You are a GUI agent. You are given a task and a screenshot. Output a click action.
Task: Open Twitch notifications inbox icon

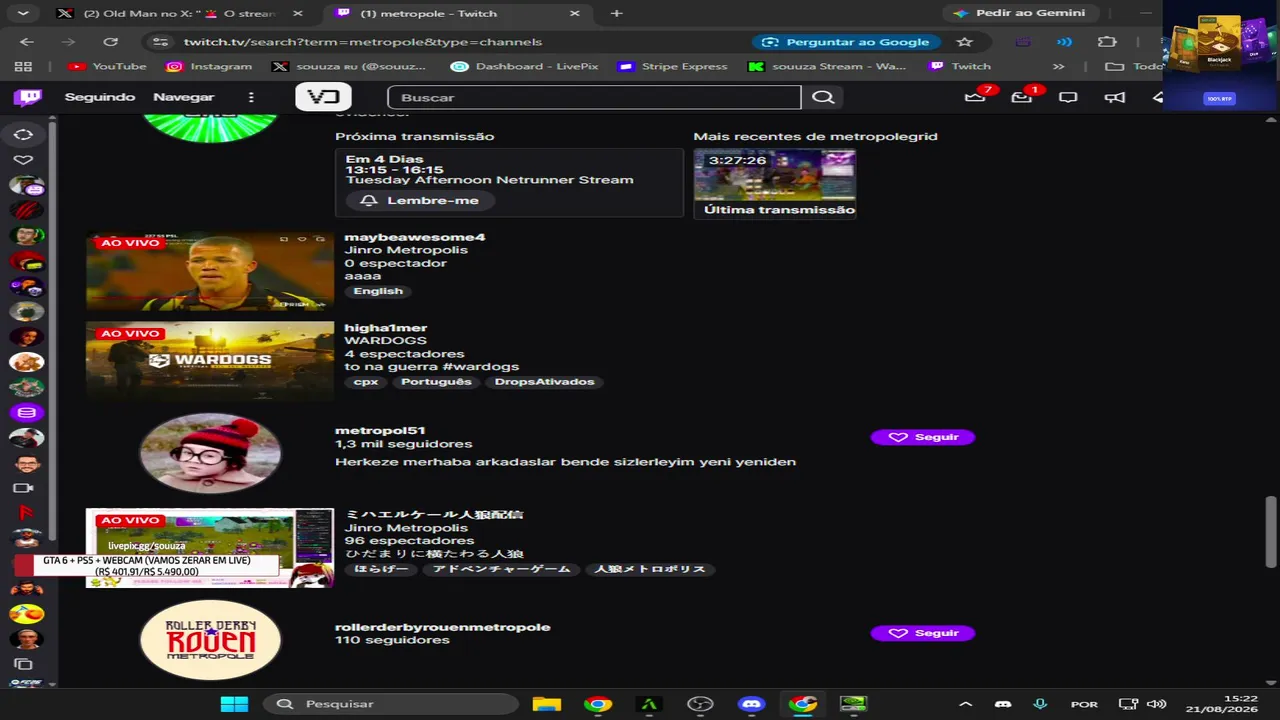(1021, 97)
